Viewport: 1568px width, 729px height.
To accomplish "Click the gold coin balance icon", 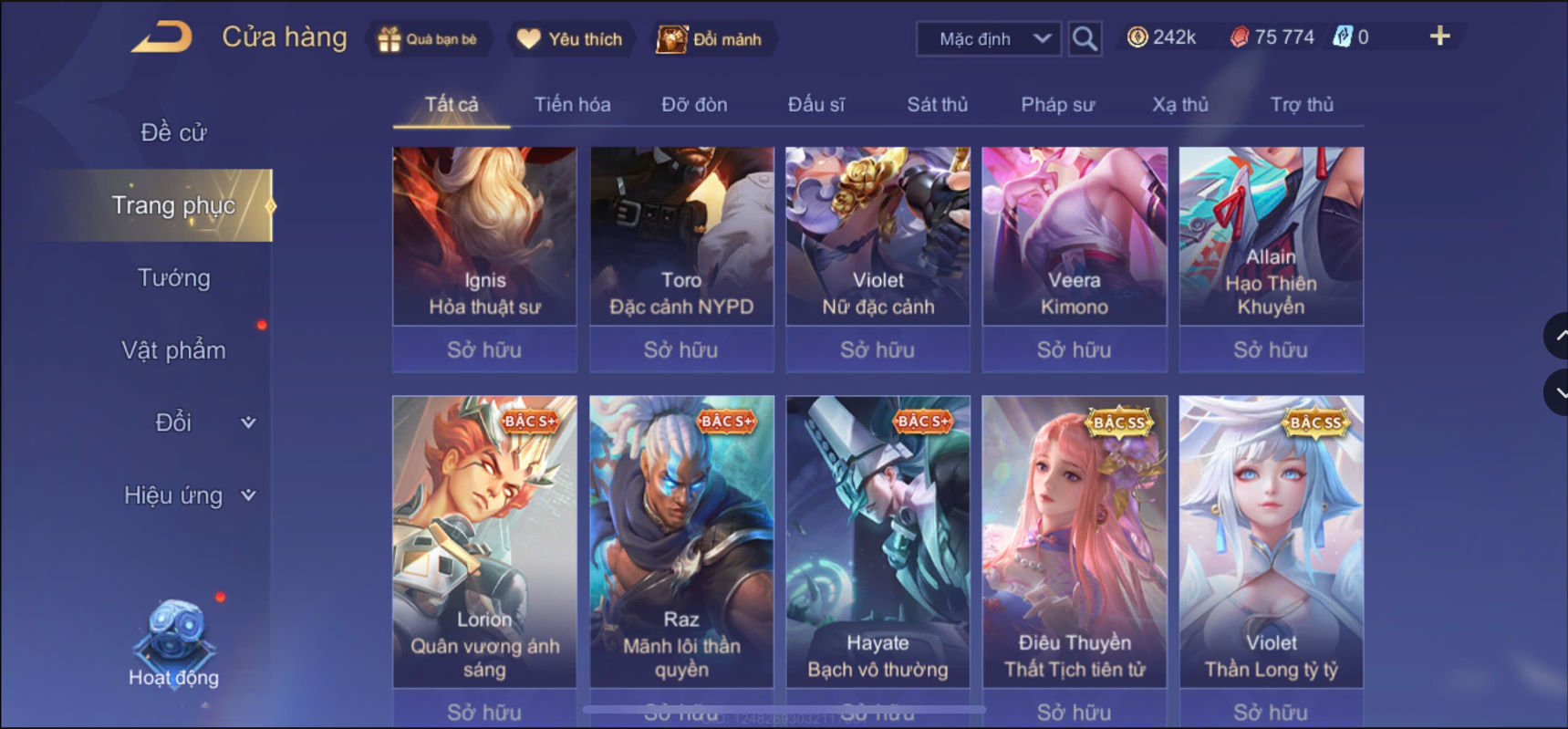I will pyautogui.click(x=1137, y=37).
